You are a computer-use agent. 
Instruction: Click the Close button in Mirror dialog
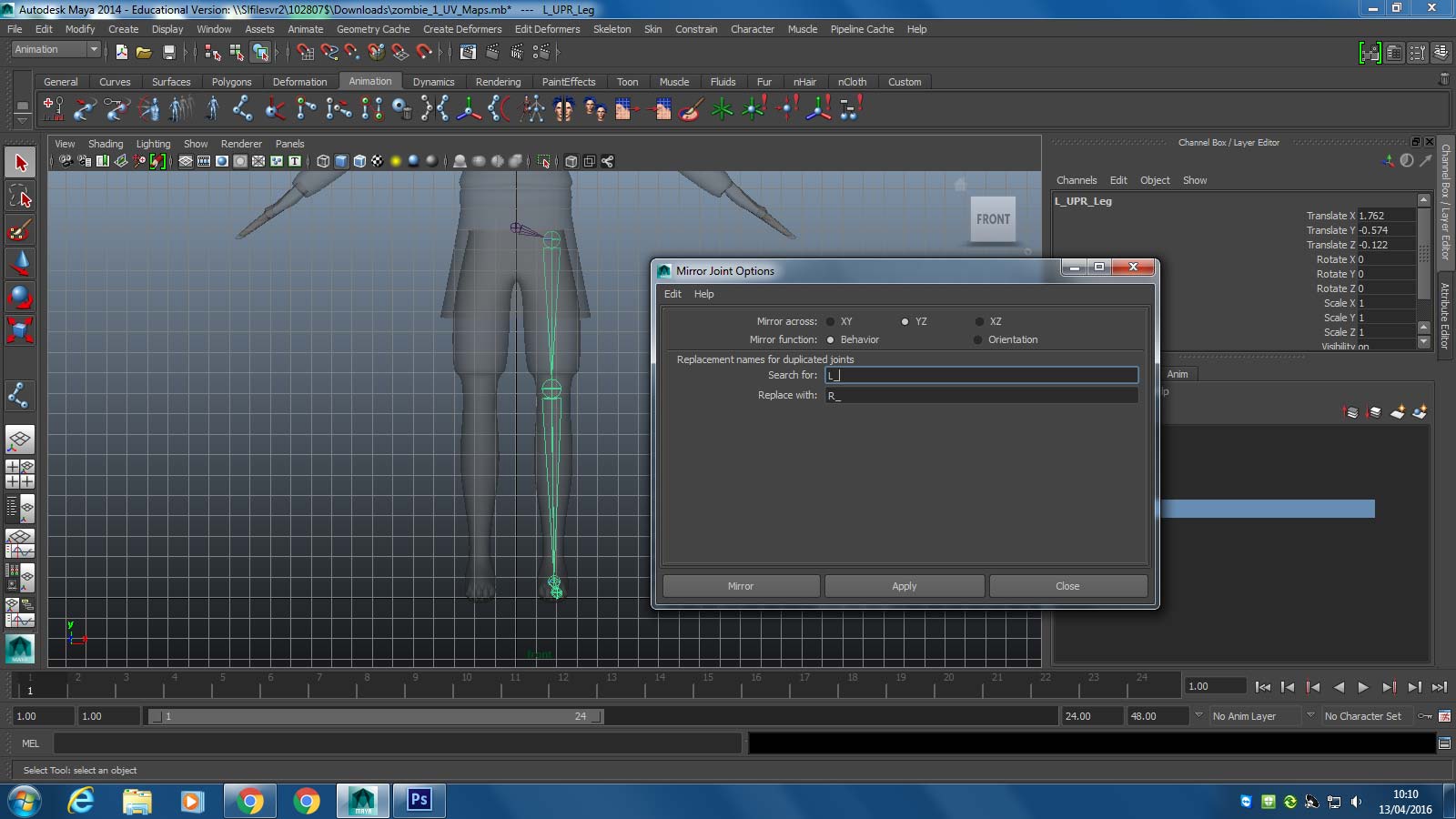pos(1067,586)
